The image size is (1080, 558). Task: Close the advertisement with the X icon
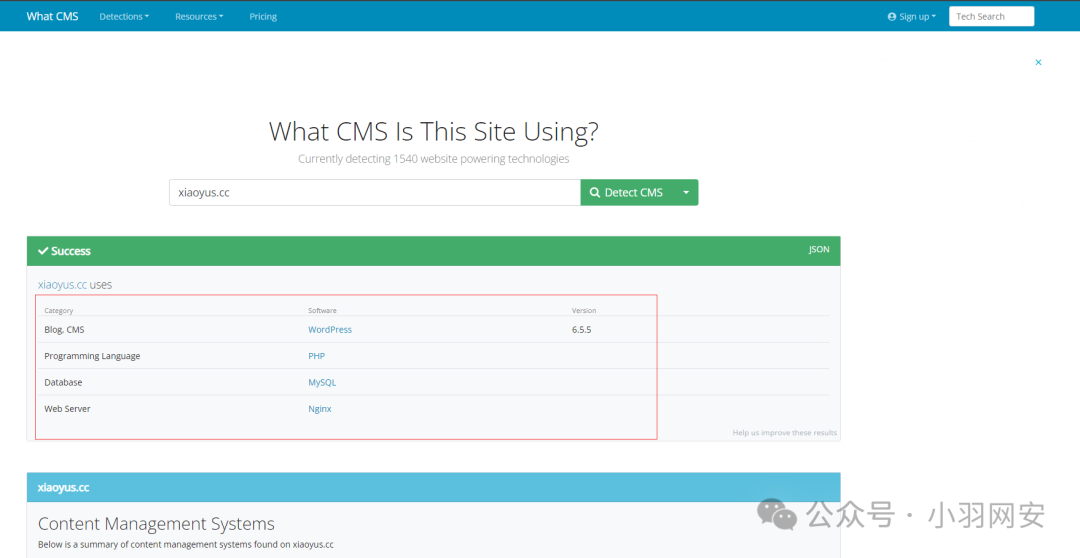1038,63
